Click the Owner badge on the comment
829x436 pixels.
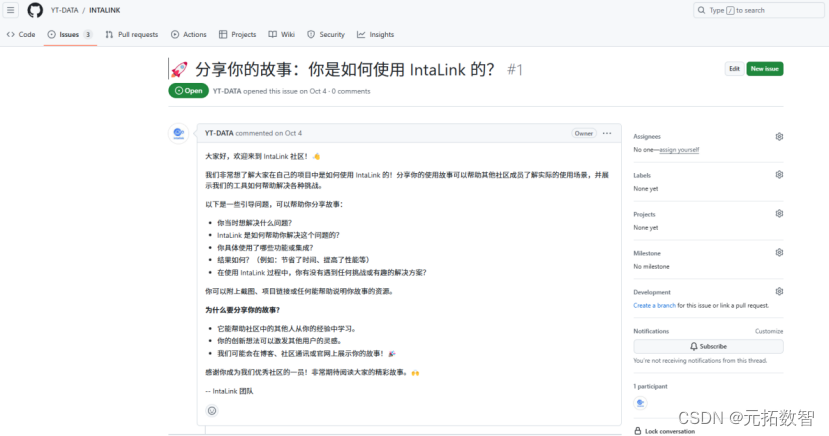point(584,133)
